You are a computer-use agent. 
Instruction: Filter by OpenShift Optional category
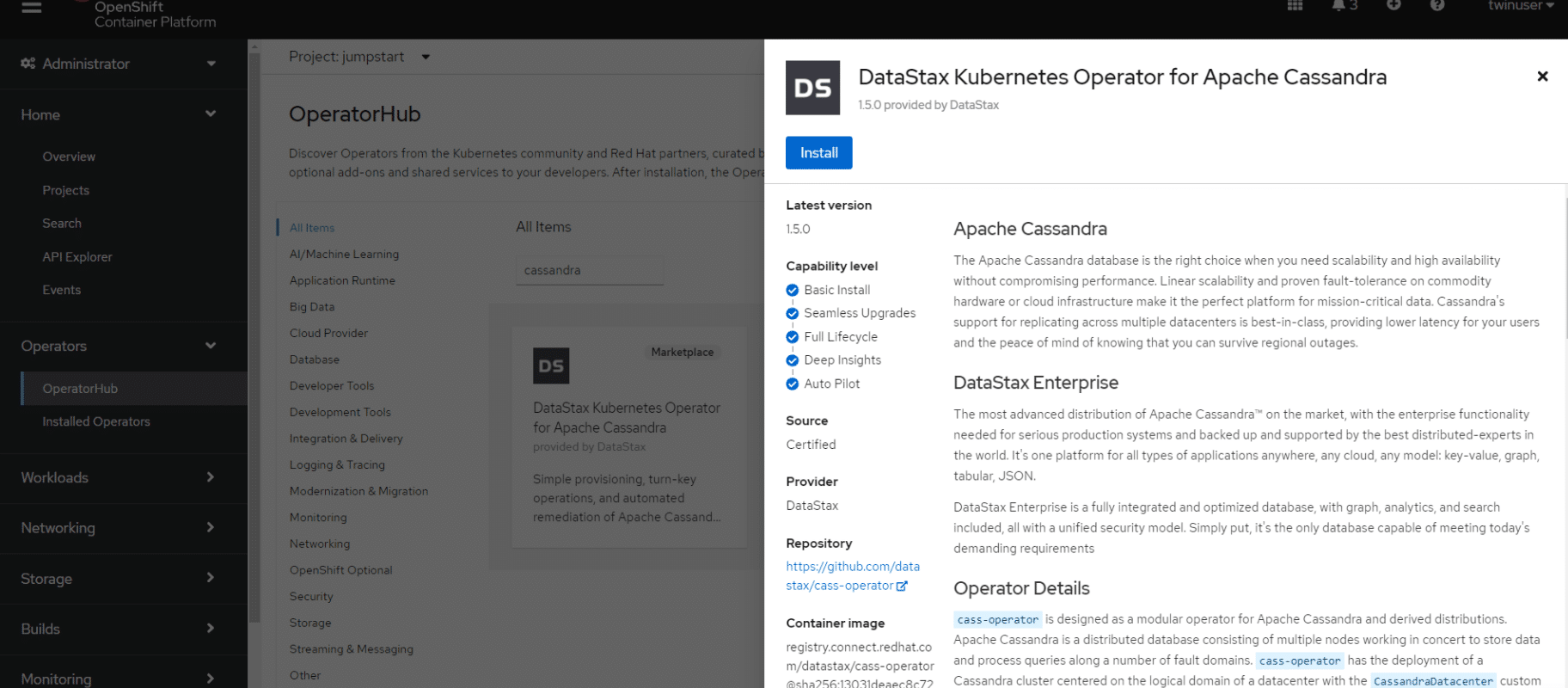coord(341,570)
